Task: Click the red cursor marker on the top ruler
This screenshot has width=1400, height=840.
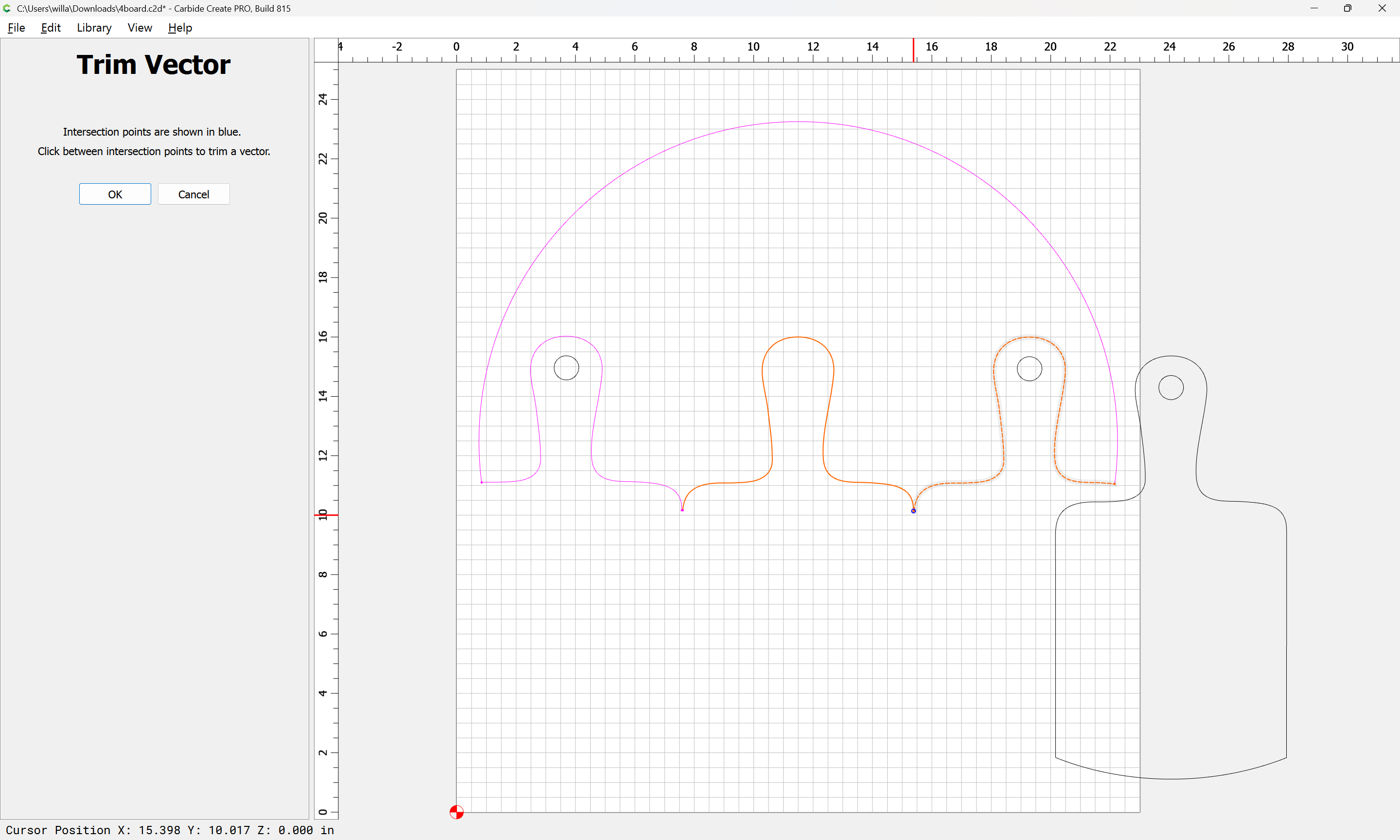Action: (913, 51)
